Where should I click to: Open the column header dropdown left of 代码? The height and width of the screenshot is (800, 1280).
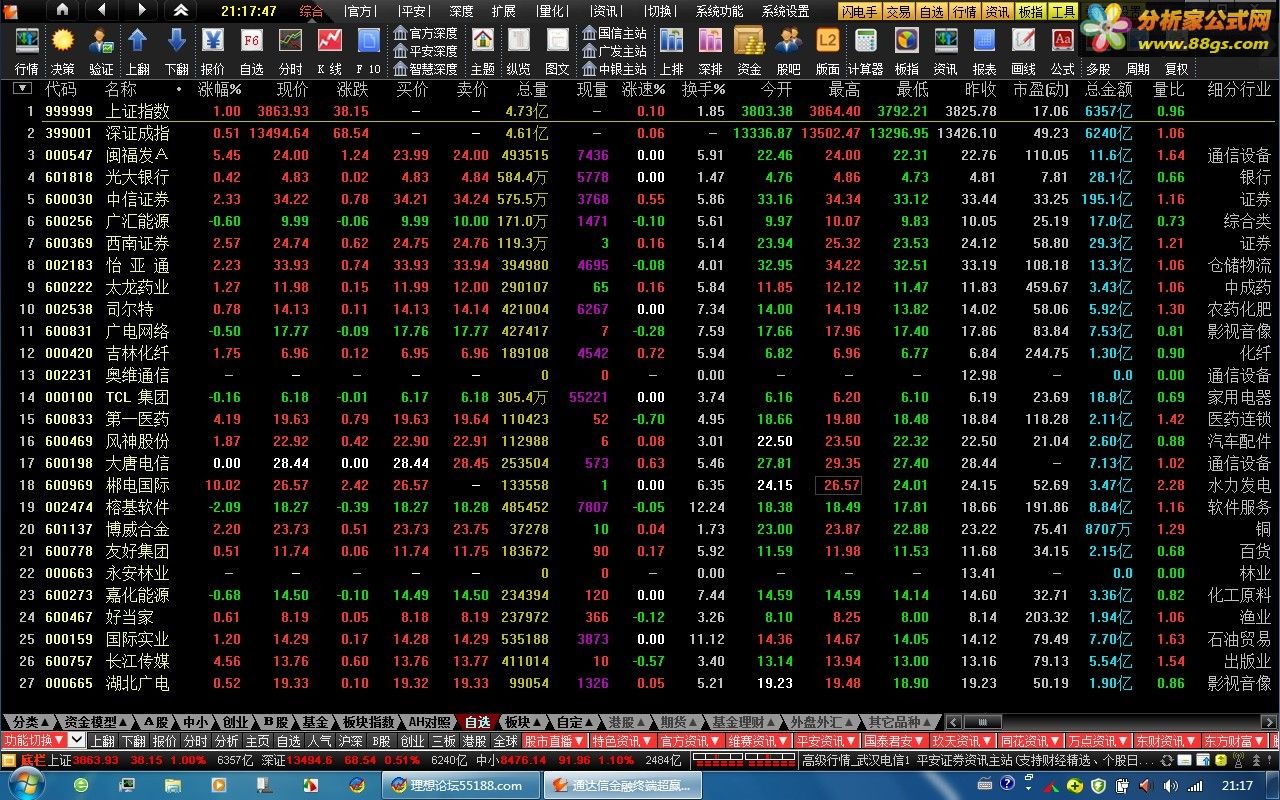pos(21,88)
